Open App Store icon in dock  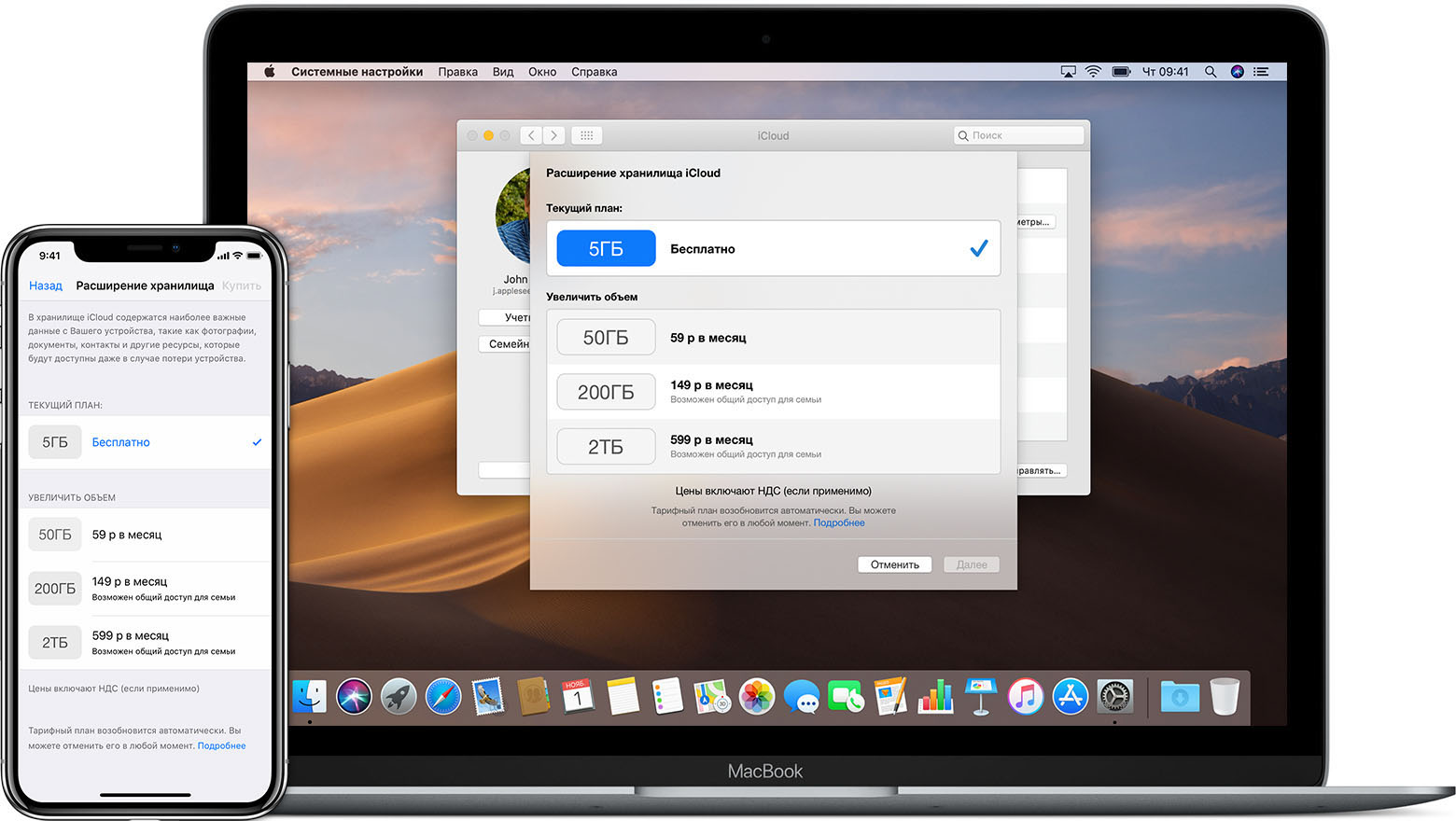(1071, 697)
